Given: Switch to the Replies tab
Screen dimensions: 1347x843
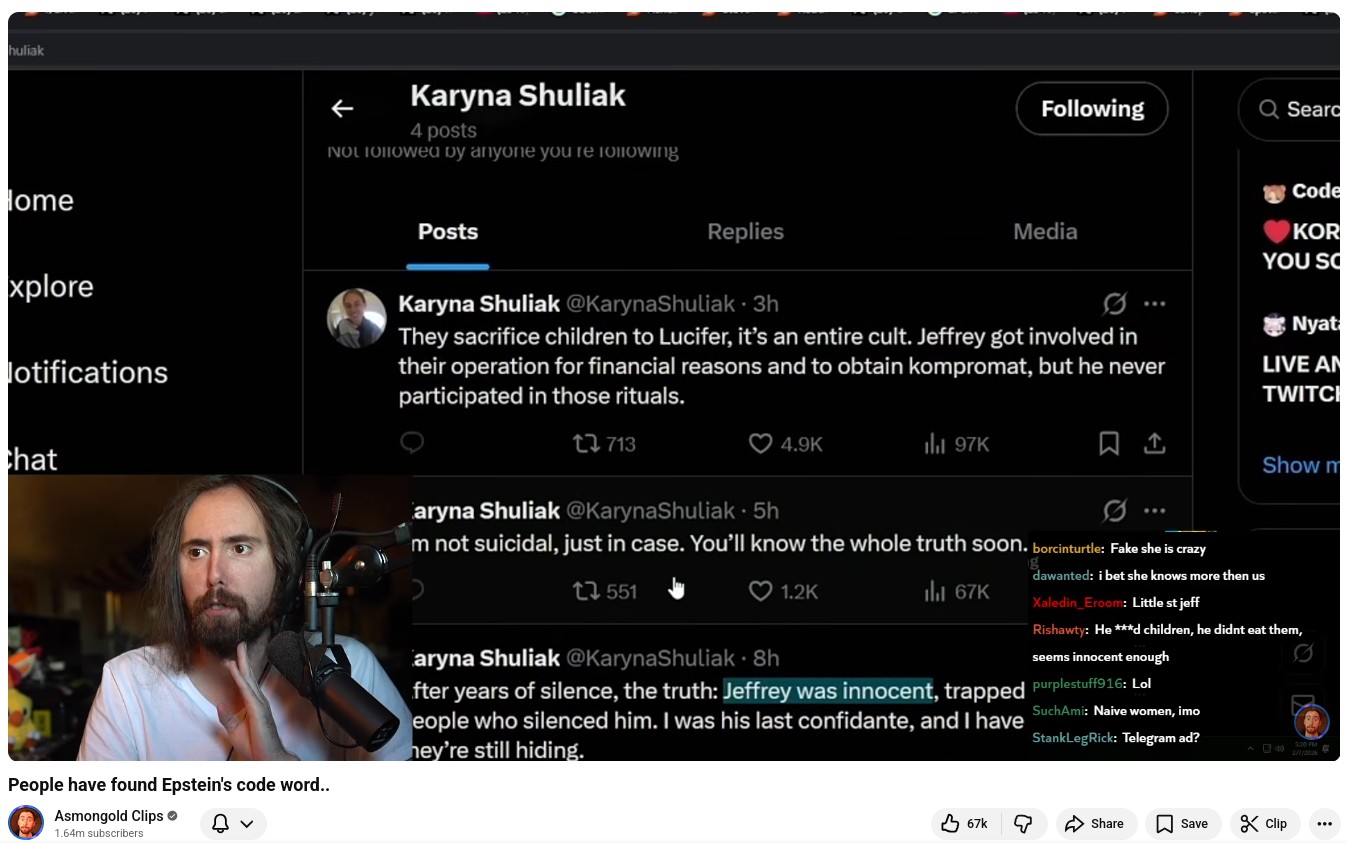Looking at the screenshot, I should pos(745,232).
